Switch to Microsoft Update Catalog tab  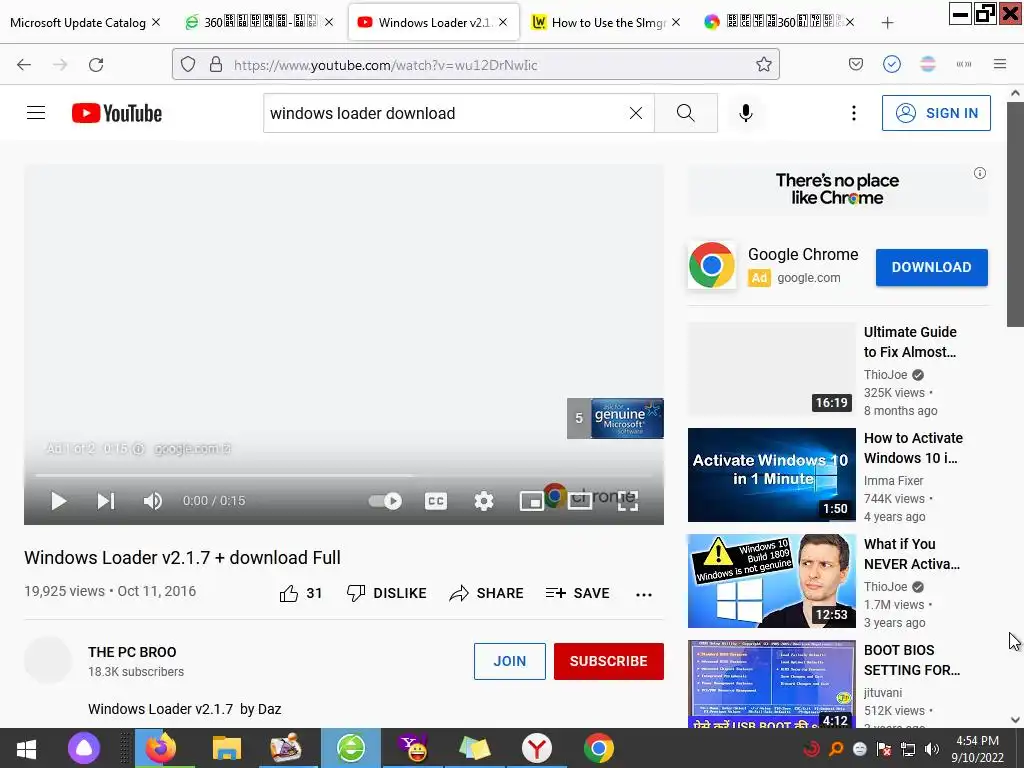(x=78, y=23)
